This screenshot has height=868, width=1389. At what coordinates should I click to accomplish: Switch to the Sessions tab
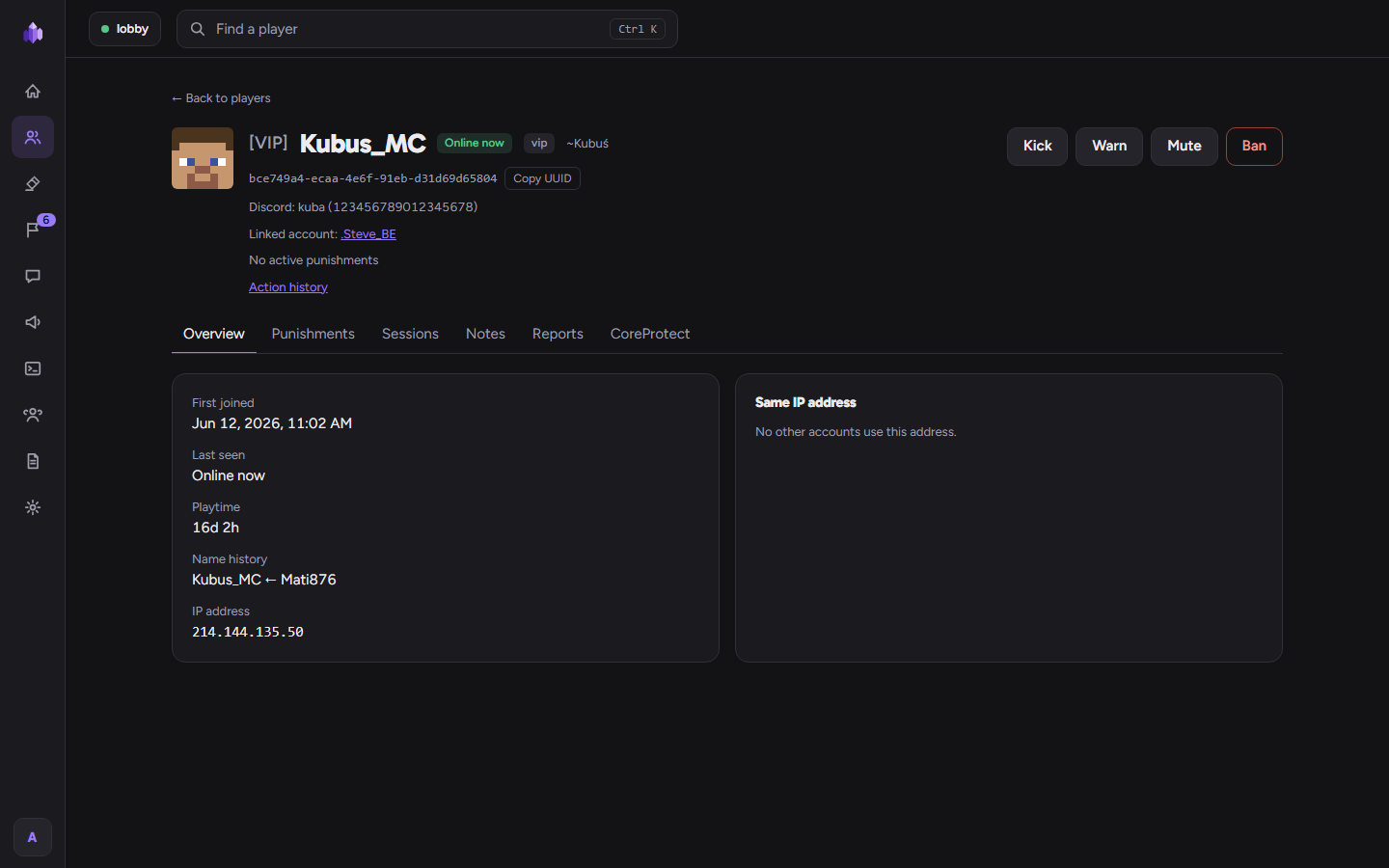pos(410,334)
